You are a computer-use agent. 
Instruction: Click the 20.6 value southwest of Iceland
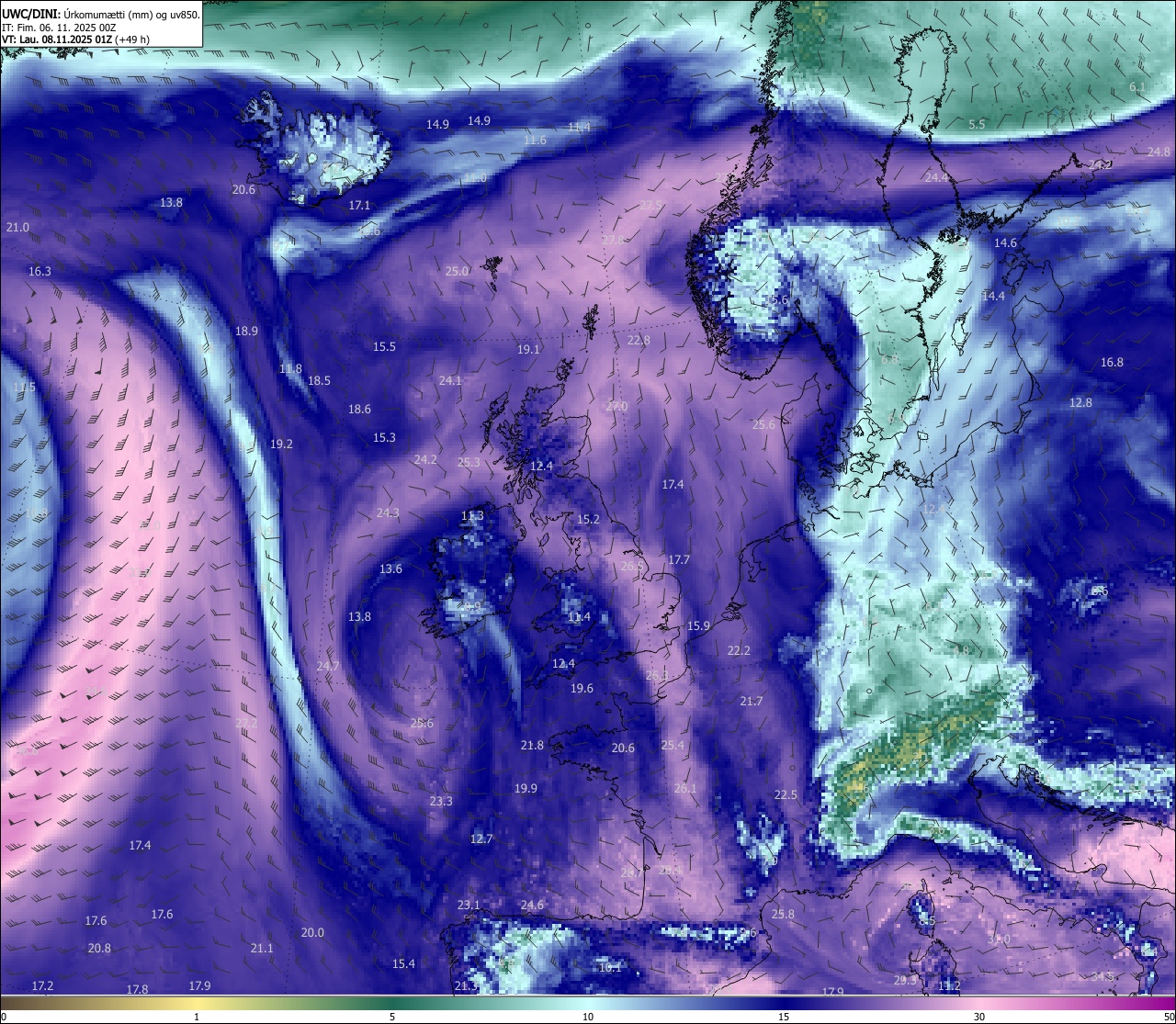click(x=243, y=190)
